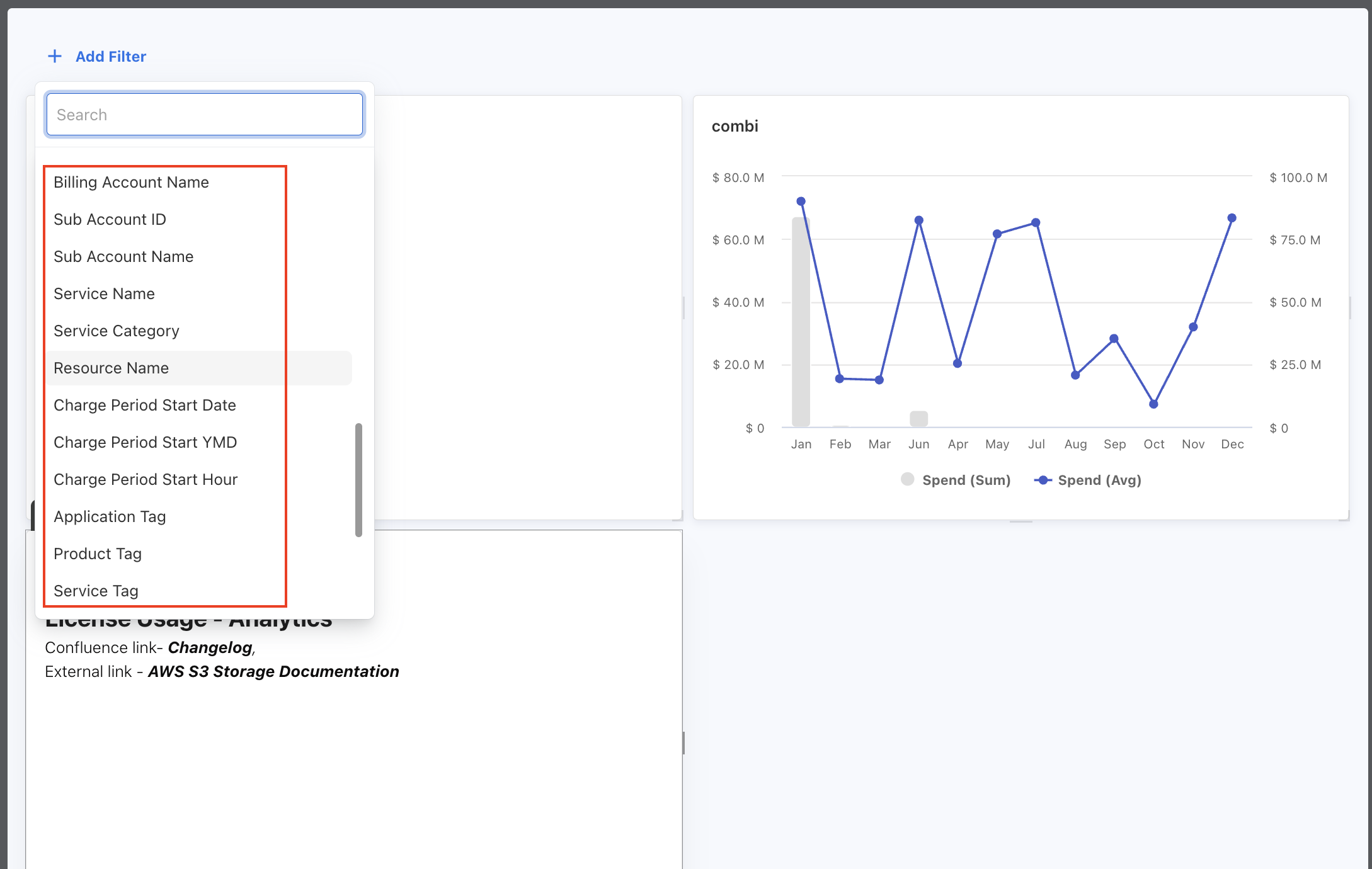The image size is (1372, 869).
Task: Choose the highlighted Resource Name option
Action: tap(111, 368)
